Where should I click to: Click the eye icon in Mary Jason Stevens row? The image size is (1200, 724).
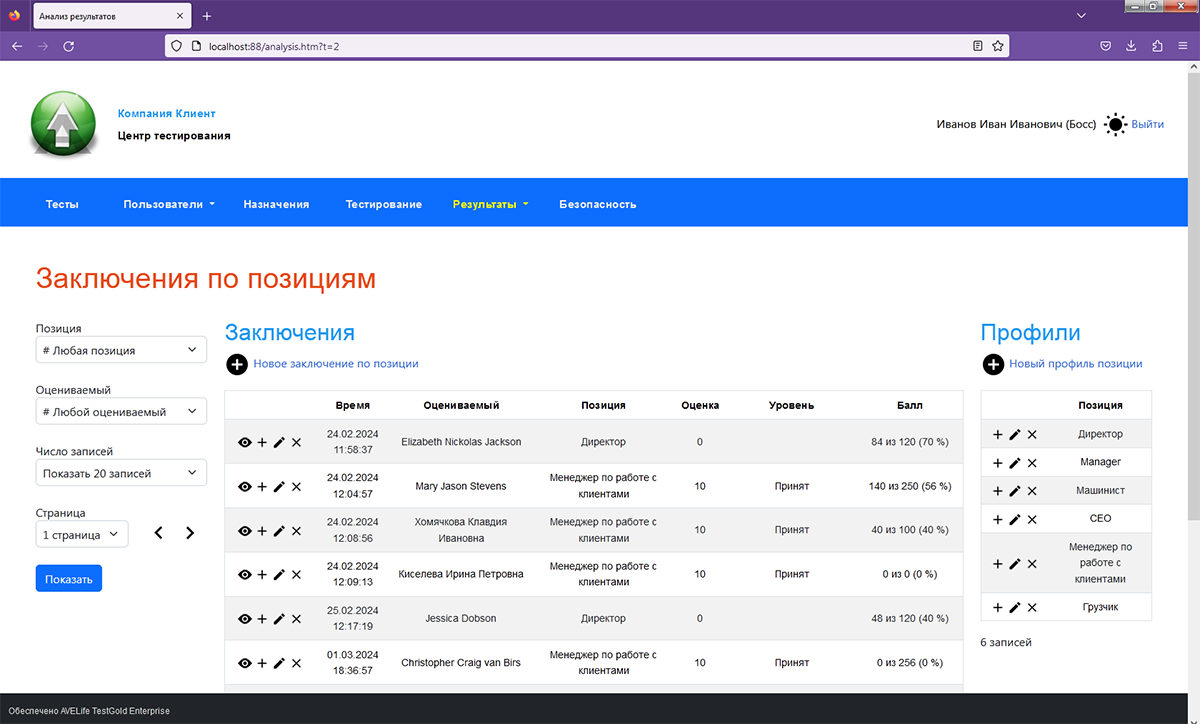(x=245, y=487)
